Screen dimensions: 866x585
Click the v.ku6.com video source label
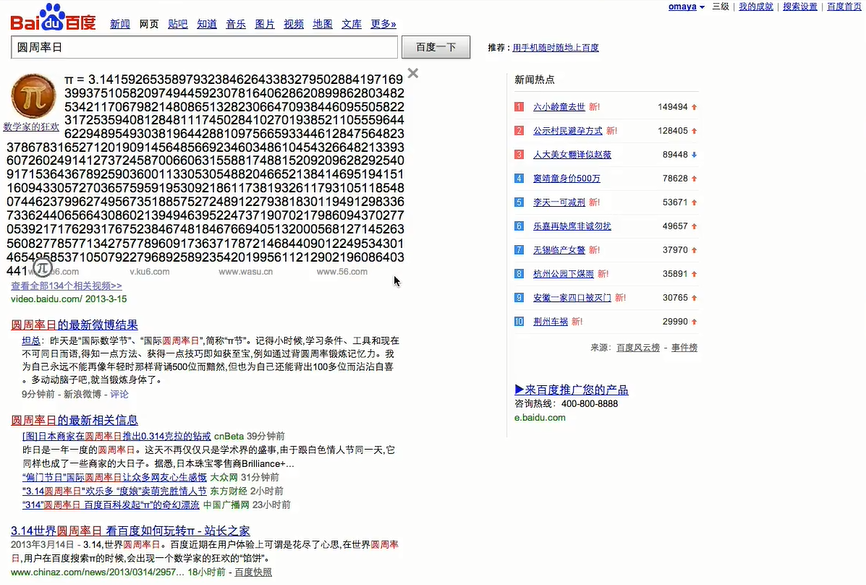[x=150, y=272]
